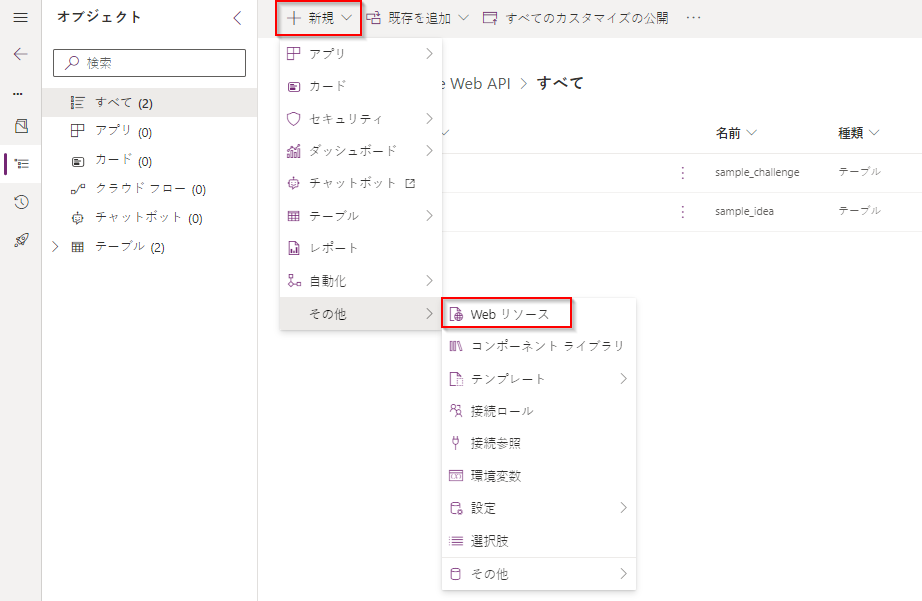Open more options for sample_idea row
Viewport: 922px width, 601px height.
tap(683, 212)
